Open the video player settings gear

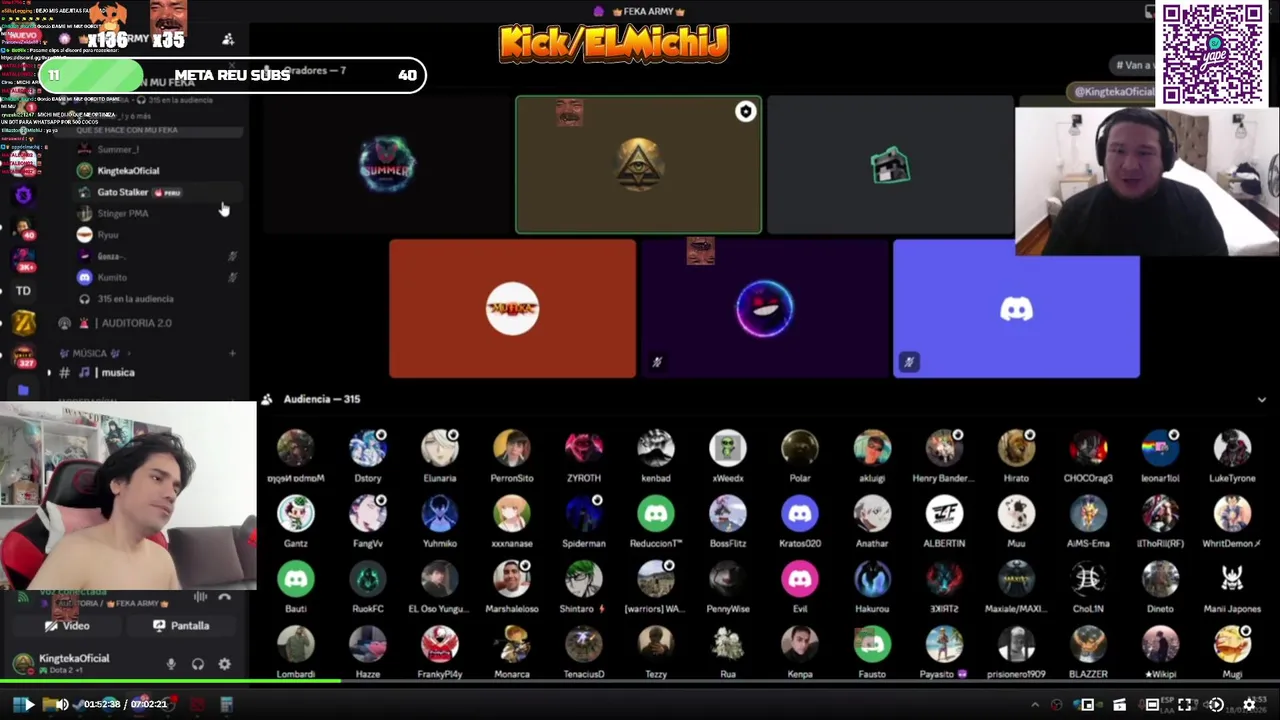1248,705
